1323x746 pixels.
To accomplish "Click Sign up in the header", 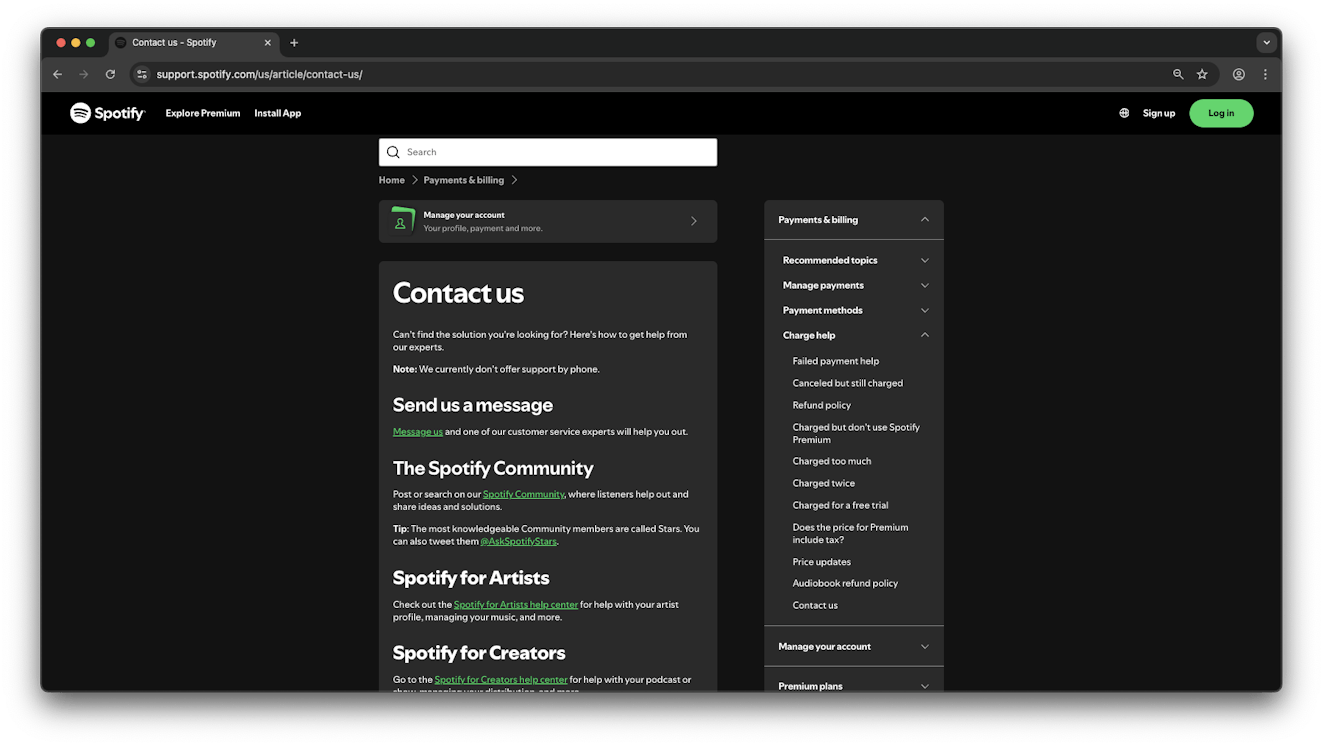I will pyautogui.click(x=1159, y=113).
